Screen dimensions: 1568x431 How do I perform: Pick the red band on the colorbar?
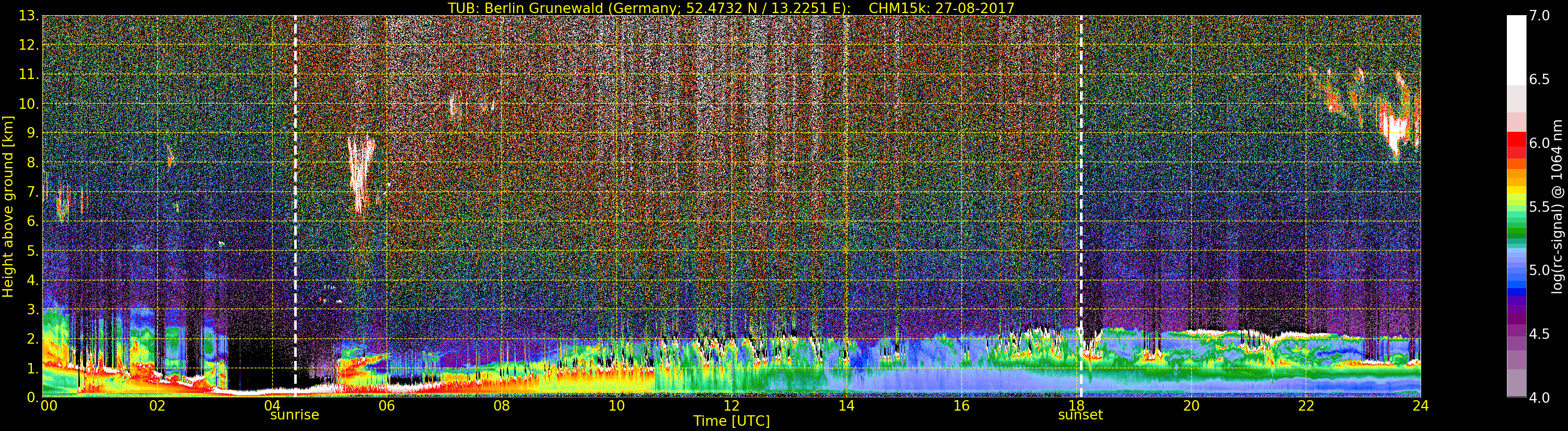click(x=1516, y=143)
